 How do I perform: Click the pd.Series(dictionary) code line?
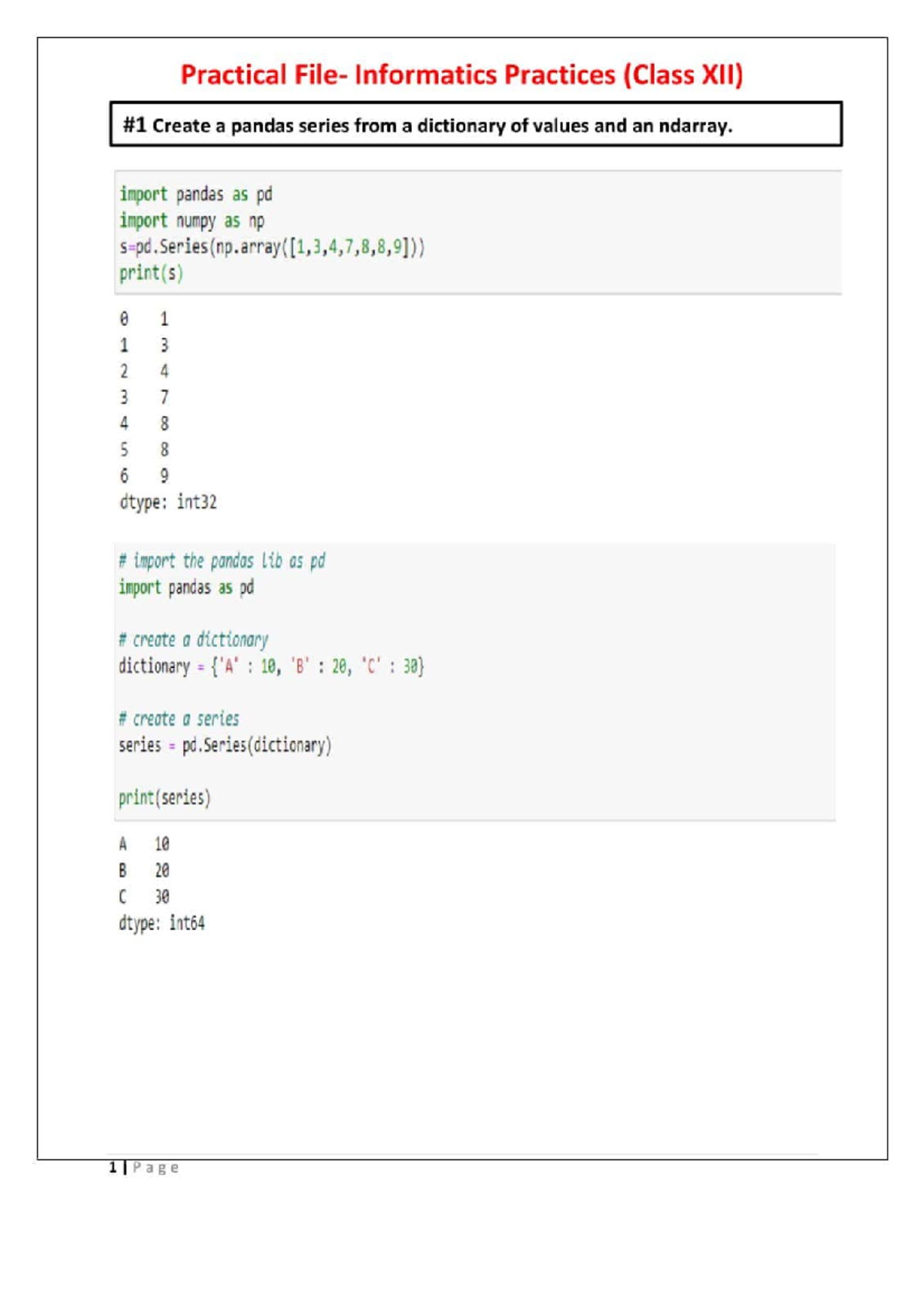[x=225, y=746]
